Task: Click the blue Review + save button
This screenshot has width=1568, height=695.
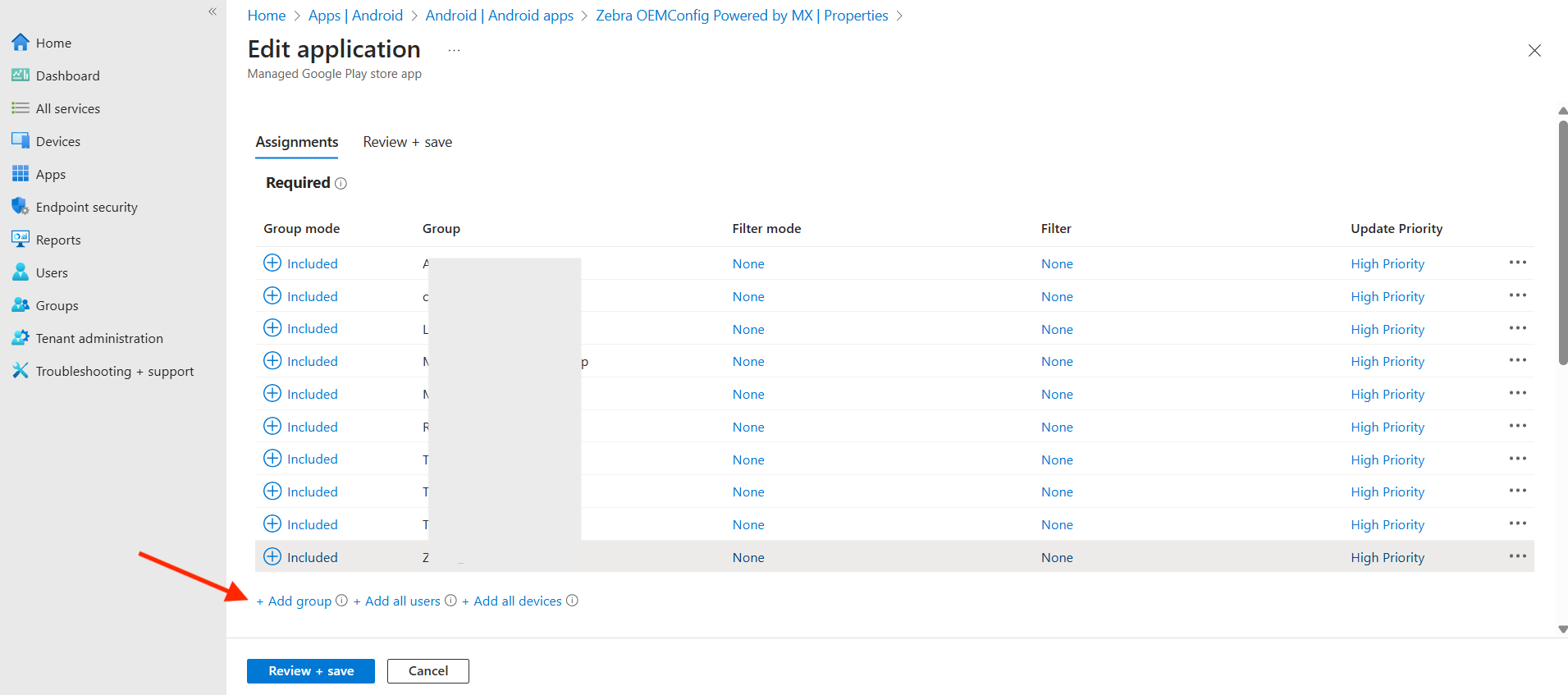Action: pyautogui.click(x=310, y=671)
